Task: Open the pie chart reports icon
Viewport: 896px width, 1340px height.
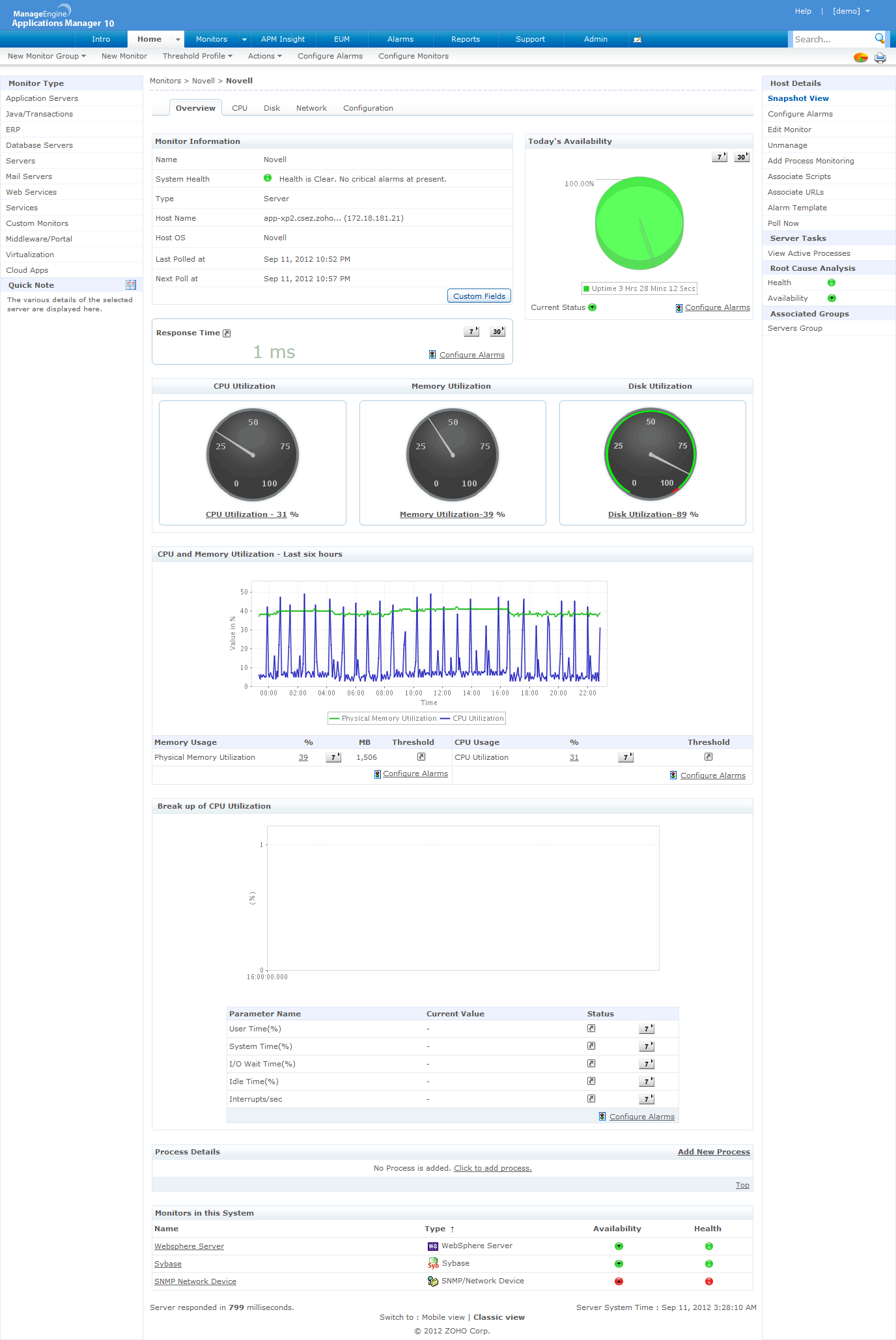Action: pos(860,57)
